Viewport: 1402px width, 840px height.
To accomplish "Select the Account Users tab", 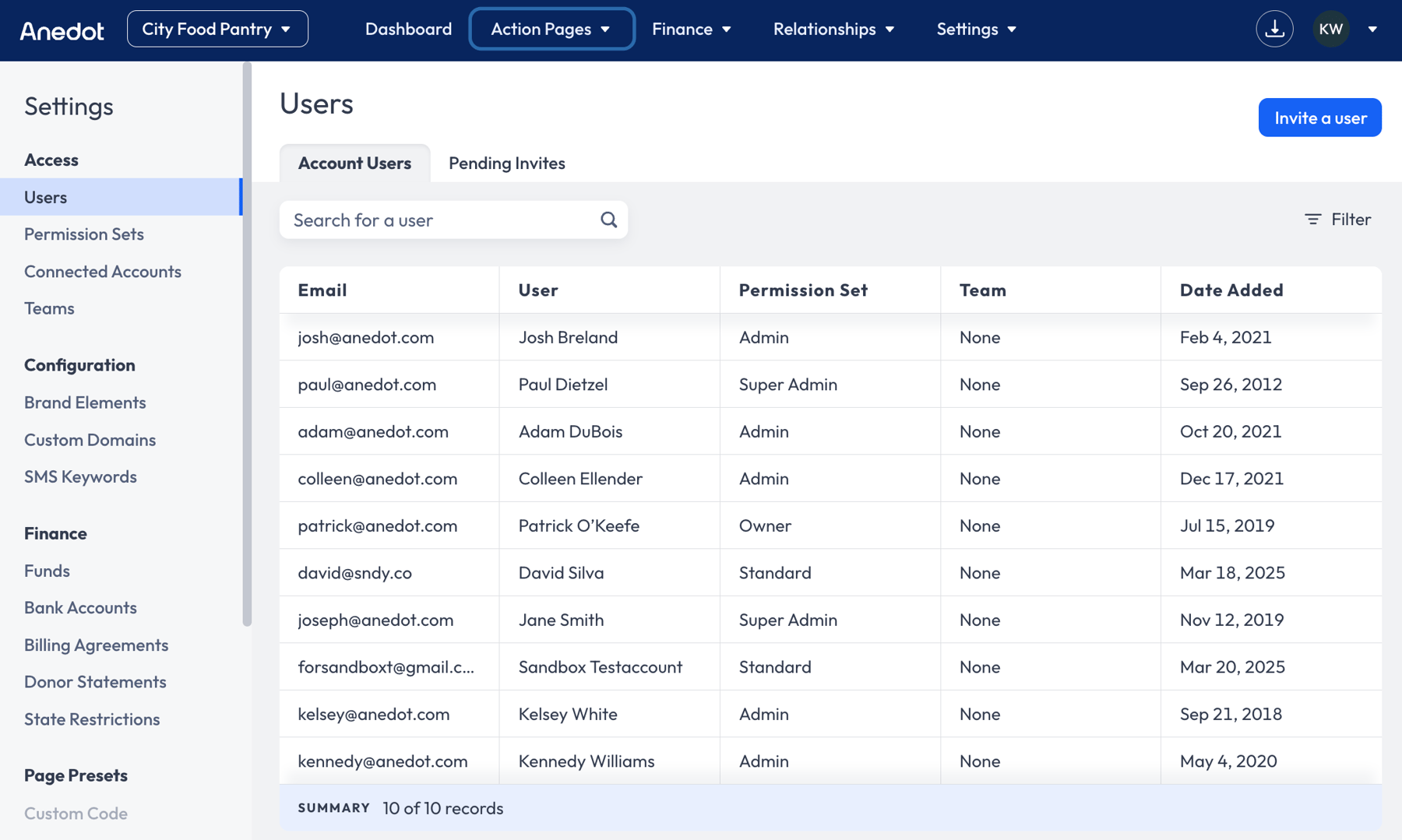I will pyautogui.click(x=354, y=163).
